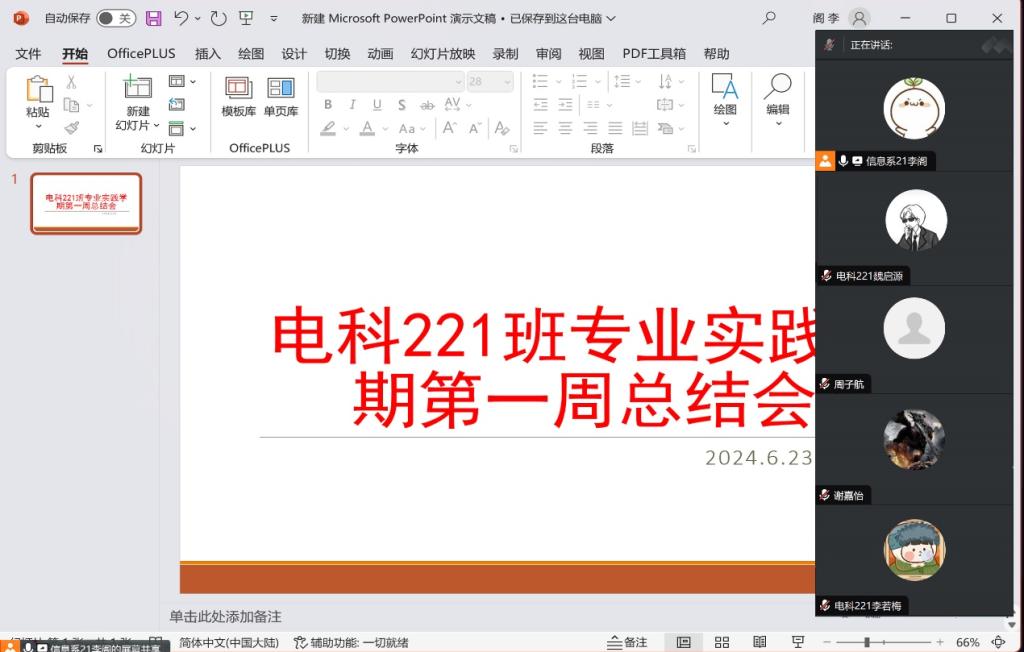Viewport: 1024px width, 652px height.
Task: Switch to slide sorter view
Action: click(721, 642)
